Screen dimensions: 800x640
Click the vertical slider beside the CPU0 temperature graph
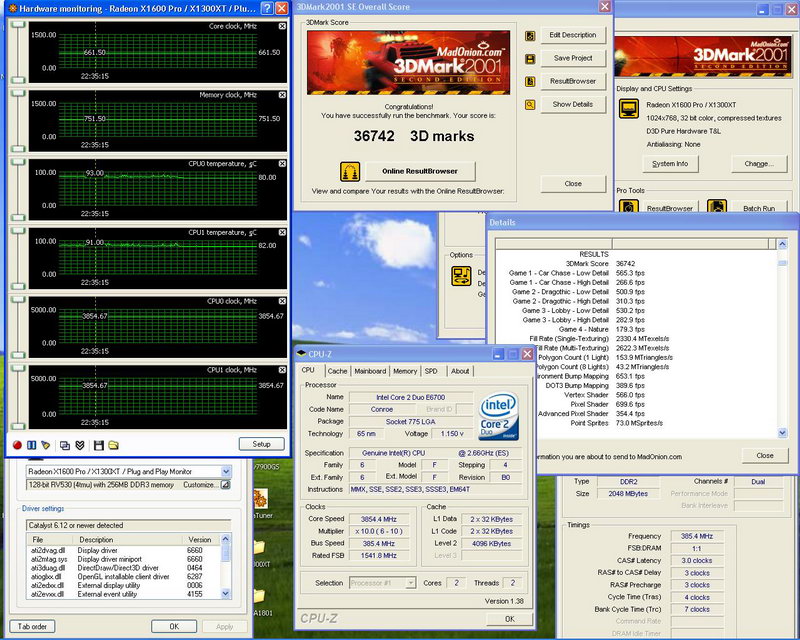pyautogui.click(x=18, y=189)
